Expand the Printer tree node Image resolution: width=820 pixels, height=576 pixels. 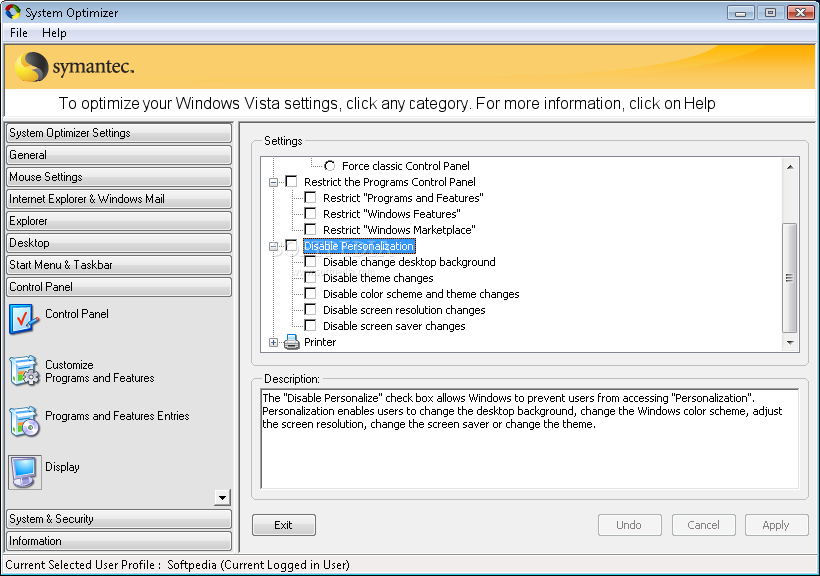[x=273, y=342]
